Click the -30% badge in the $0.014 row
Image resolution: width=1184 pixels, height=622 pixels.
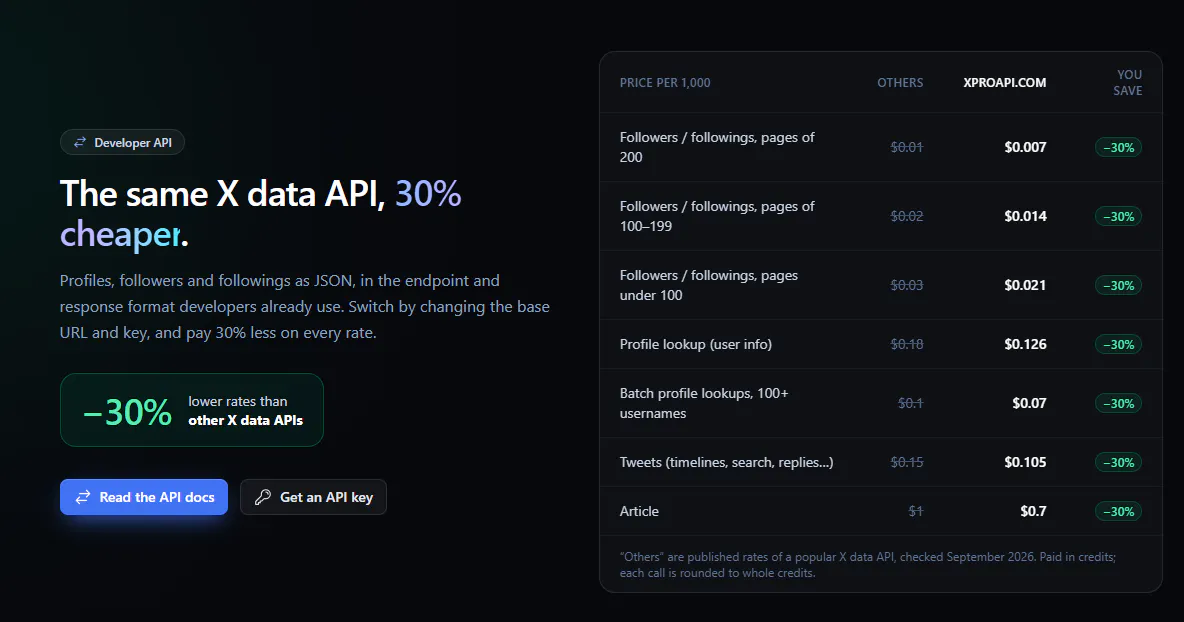pyautogui.click(x=1118, y=216)
